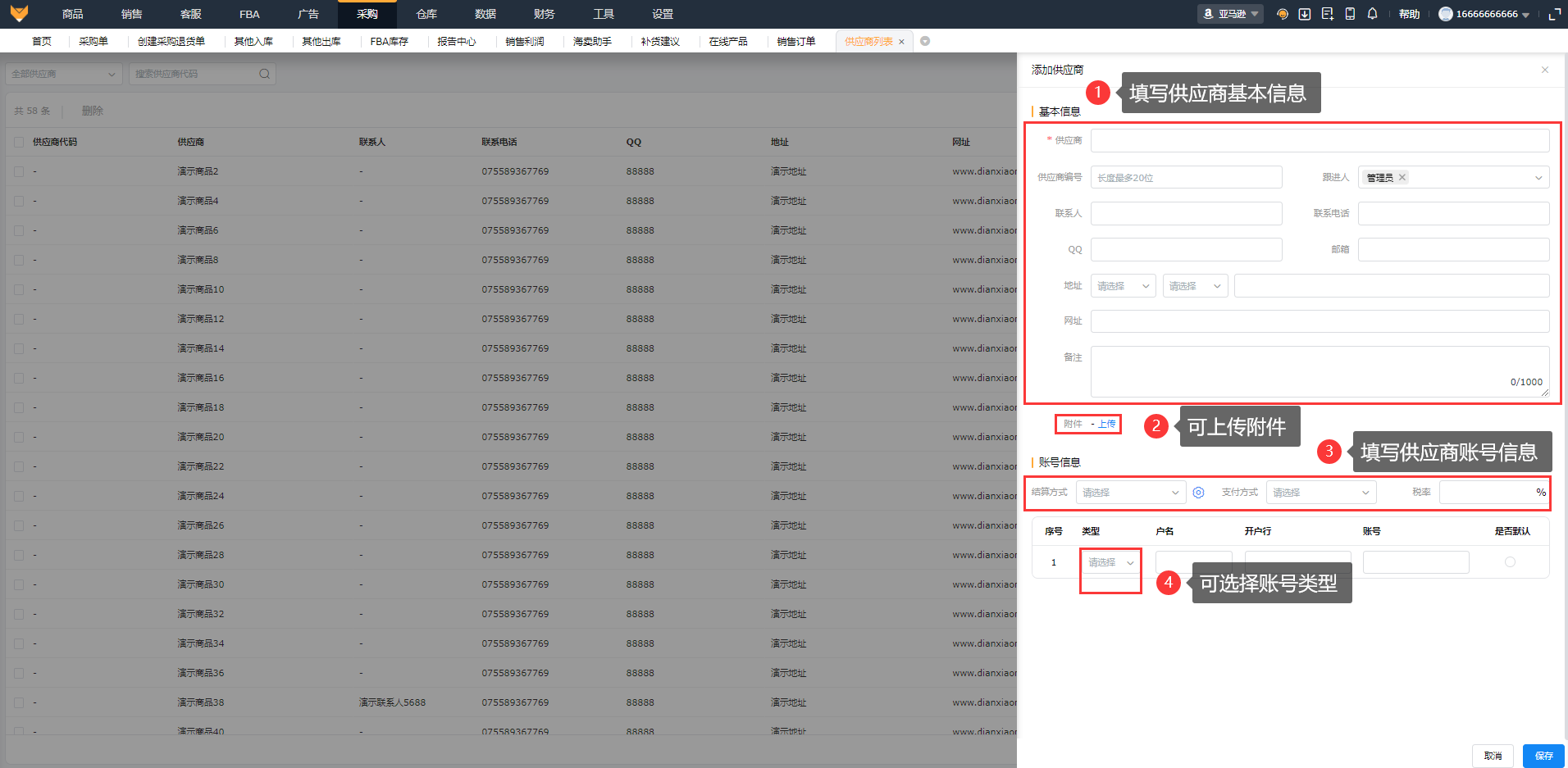This screenshot has height=768, width=1568.
Task: Switch to the FBA库存 tab
Action: 389,41
